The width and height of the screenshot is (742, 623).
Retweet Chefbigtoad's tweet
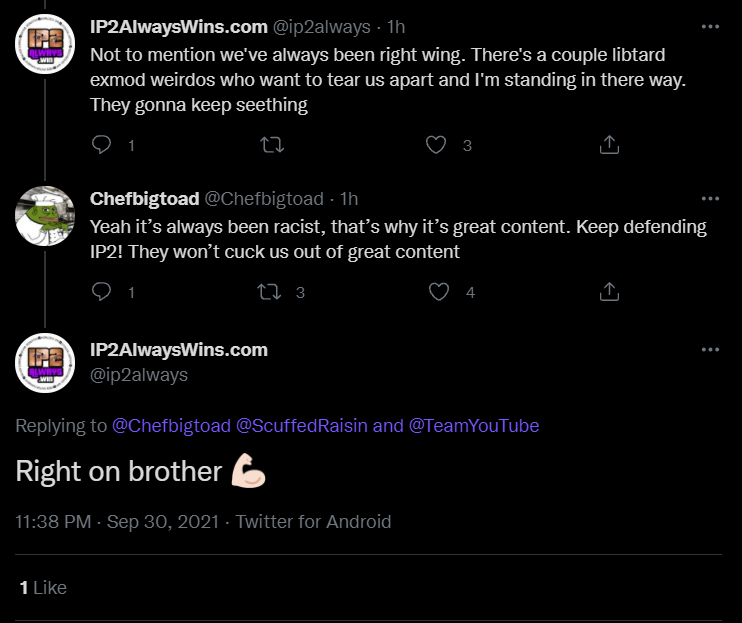tap(269, 292)
